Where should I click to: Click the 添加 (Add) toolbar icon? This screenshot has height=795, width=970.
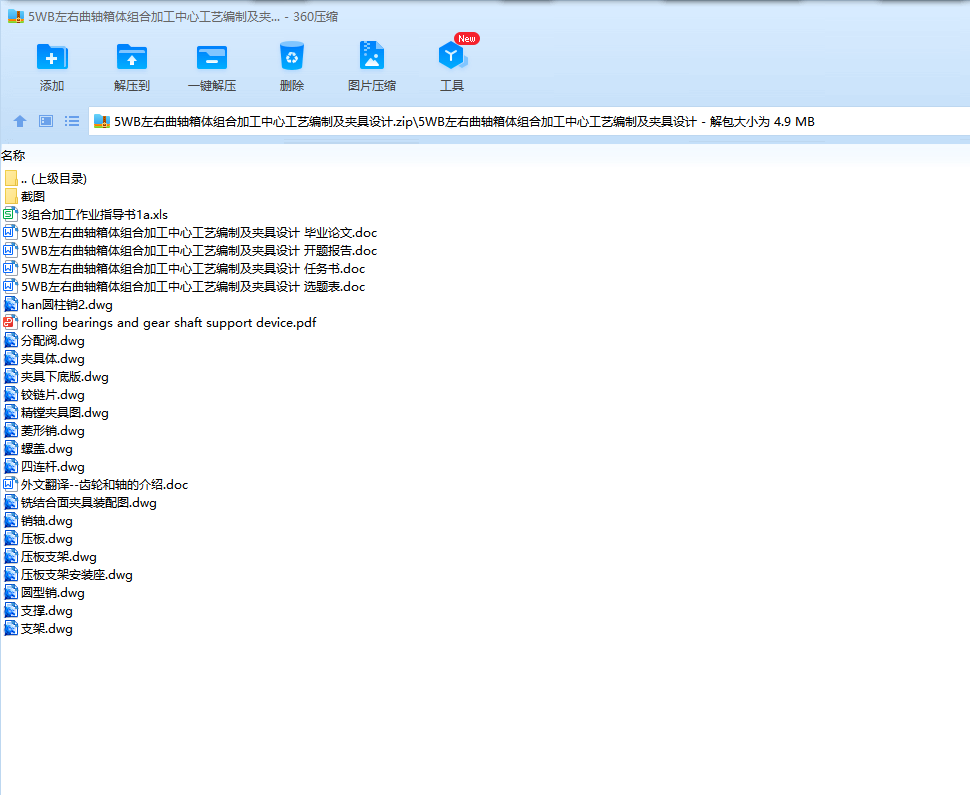52,57
